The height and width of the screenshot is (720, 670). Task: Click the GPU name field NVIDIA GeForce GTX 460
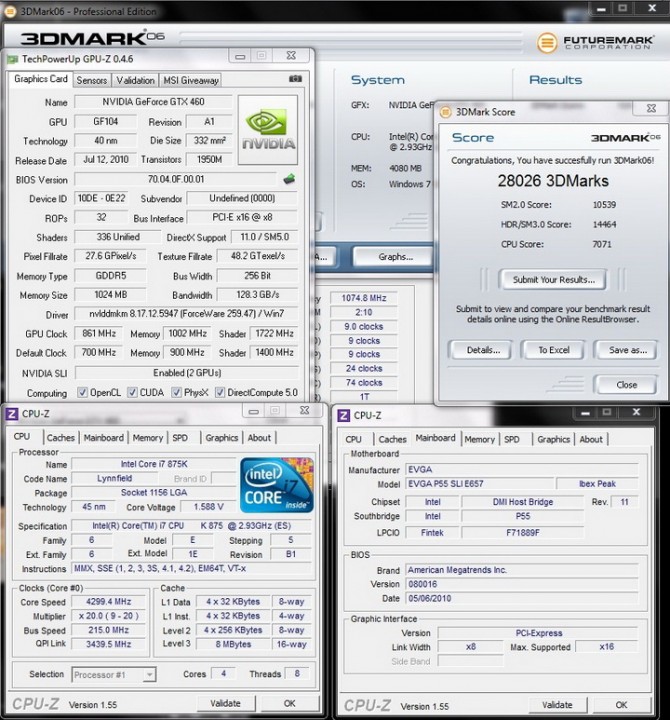[x=153, y=101]
